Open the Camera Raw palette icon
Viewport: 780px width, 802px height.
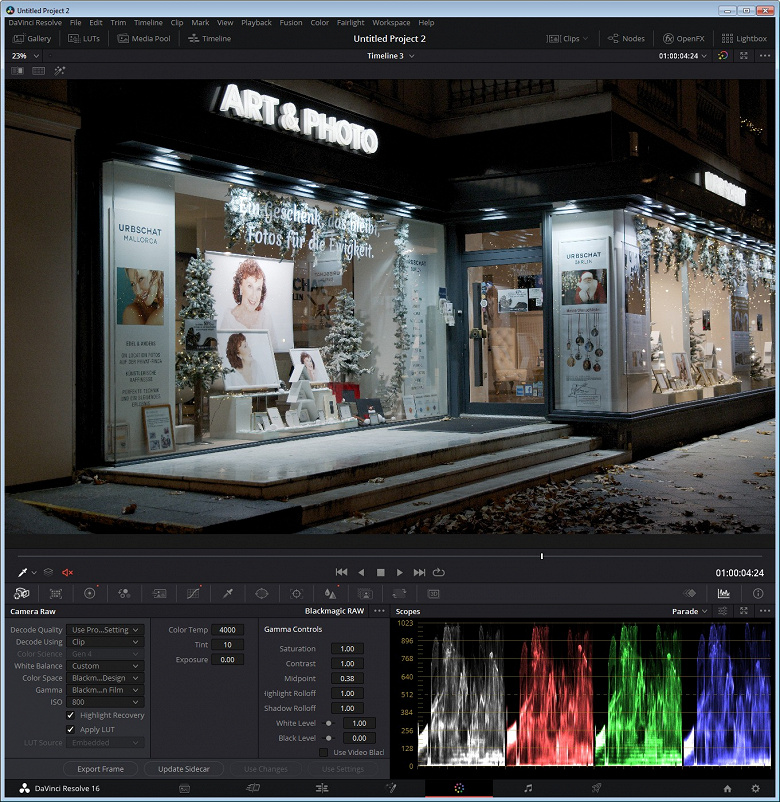click(21, 593)
